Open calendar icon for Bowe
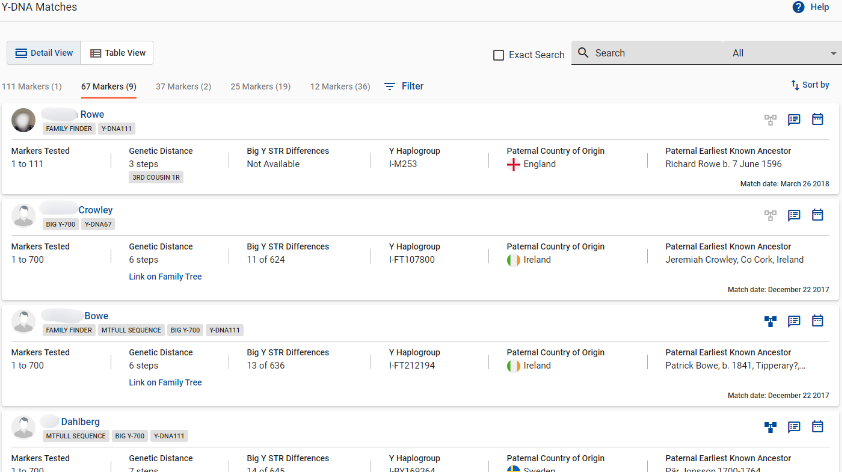Image resolution: width=842 pixels, height=472 pixels. [817, 320]
